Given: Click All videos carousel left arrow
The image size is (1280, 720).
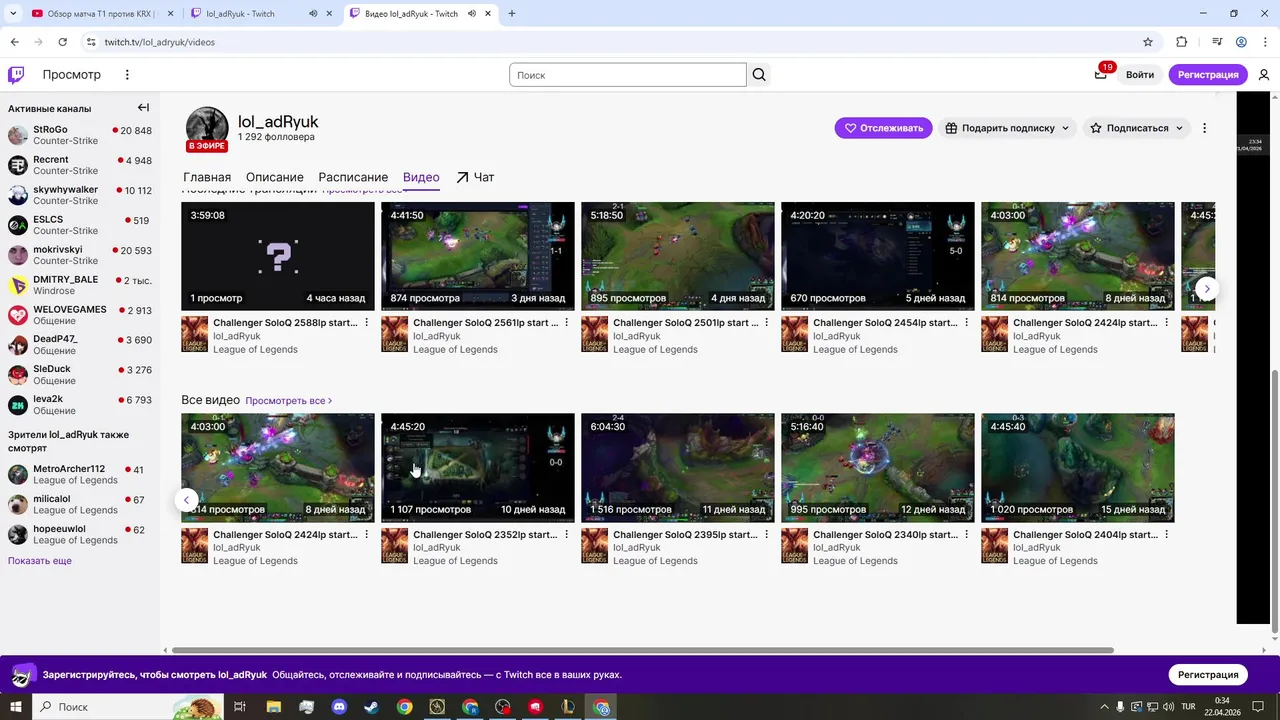Looking at the screenshot, I should pyautogui.click(x=186, y=500).
